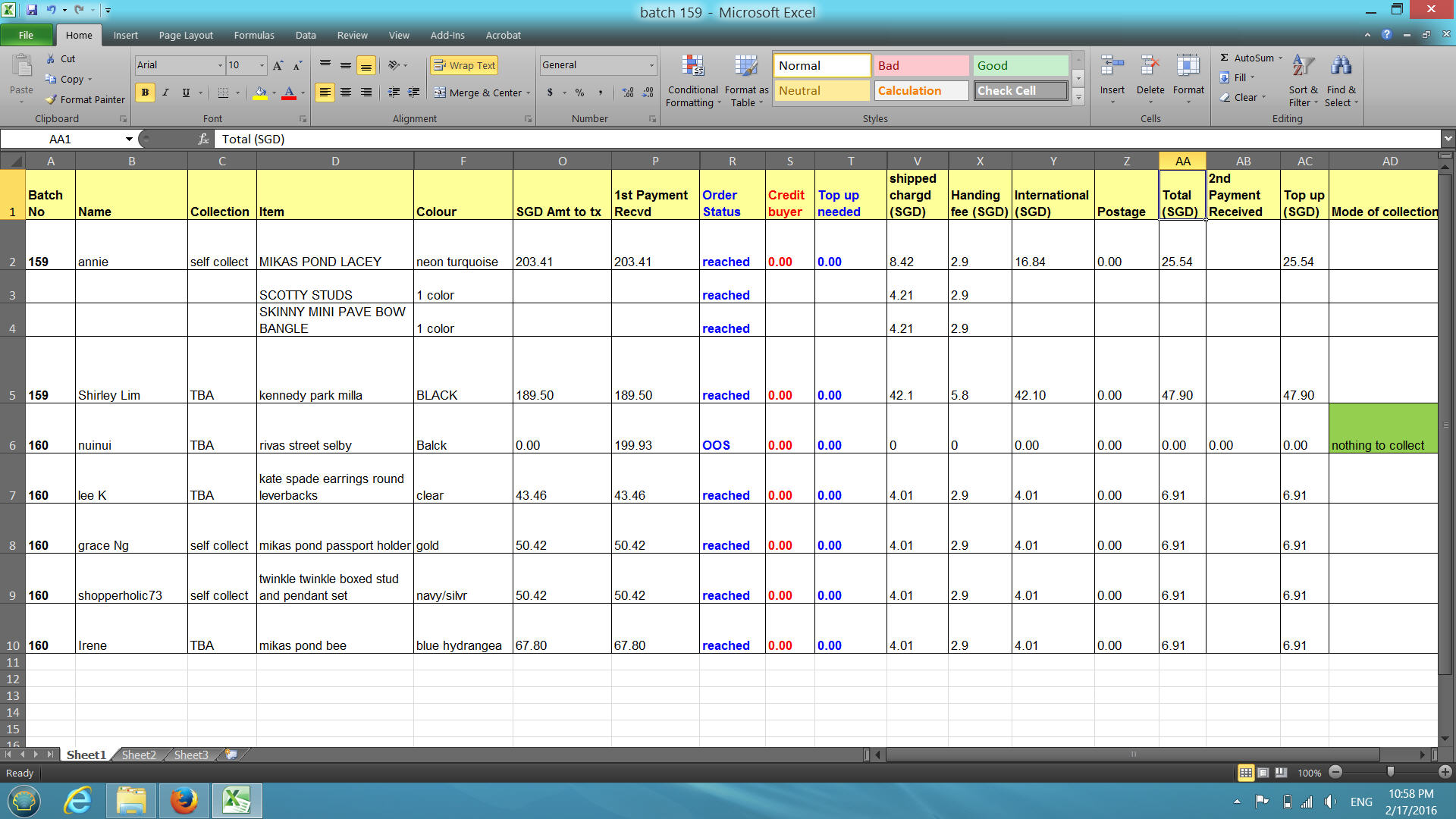Open the General number format dropdown
The image size is (1456, 819).
(651, 65)
